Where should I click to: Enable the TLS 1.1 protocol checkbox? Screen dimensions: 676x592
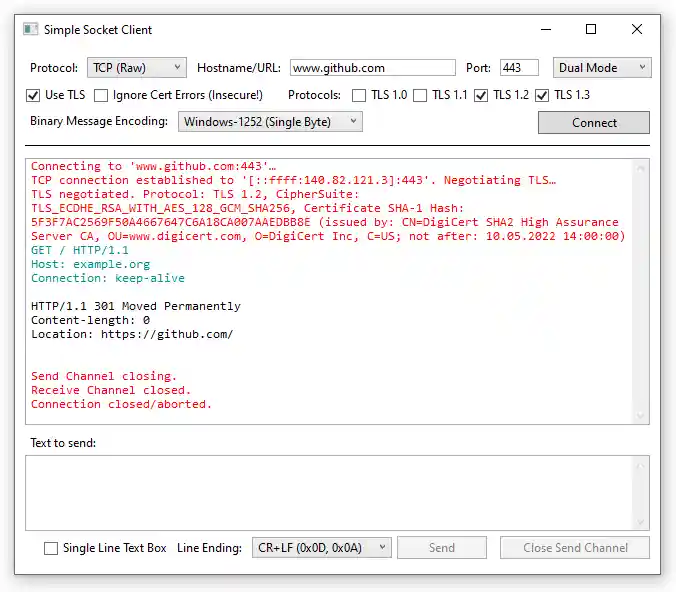[x=420, y=96]
